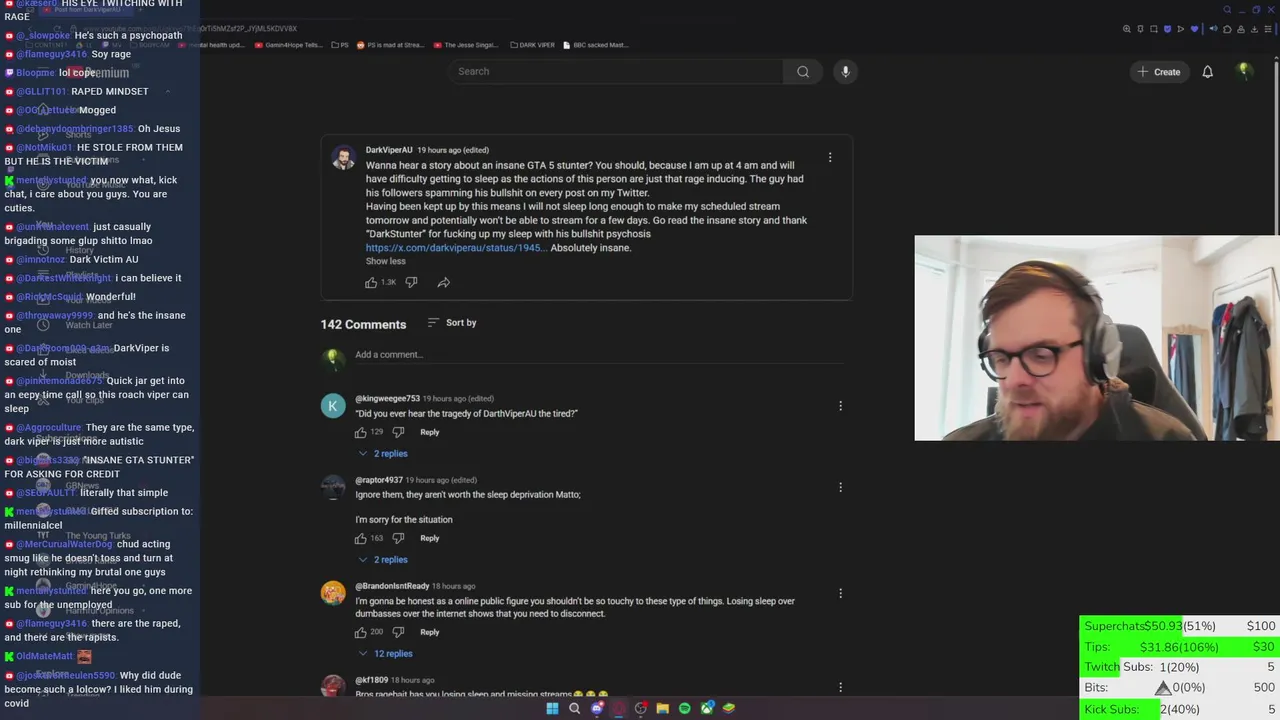1280x720 pixels.
Task: Share the DarkViperAU post
Action: pyautogui.click(x=443, y=283)
